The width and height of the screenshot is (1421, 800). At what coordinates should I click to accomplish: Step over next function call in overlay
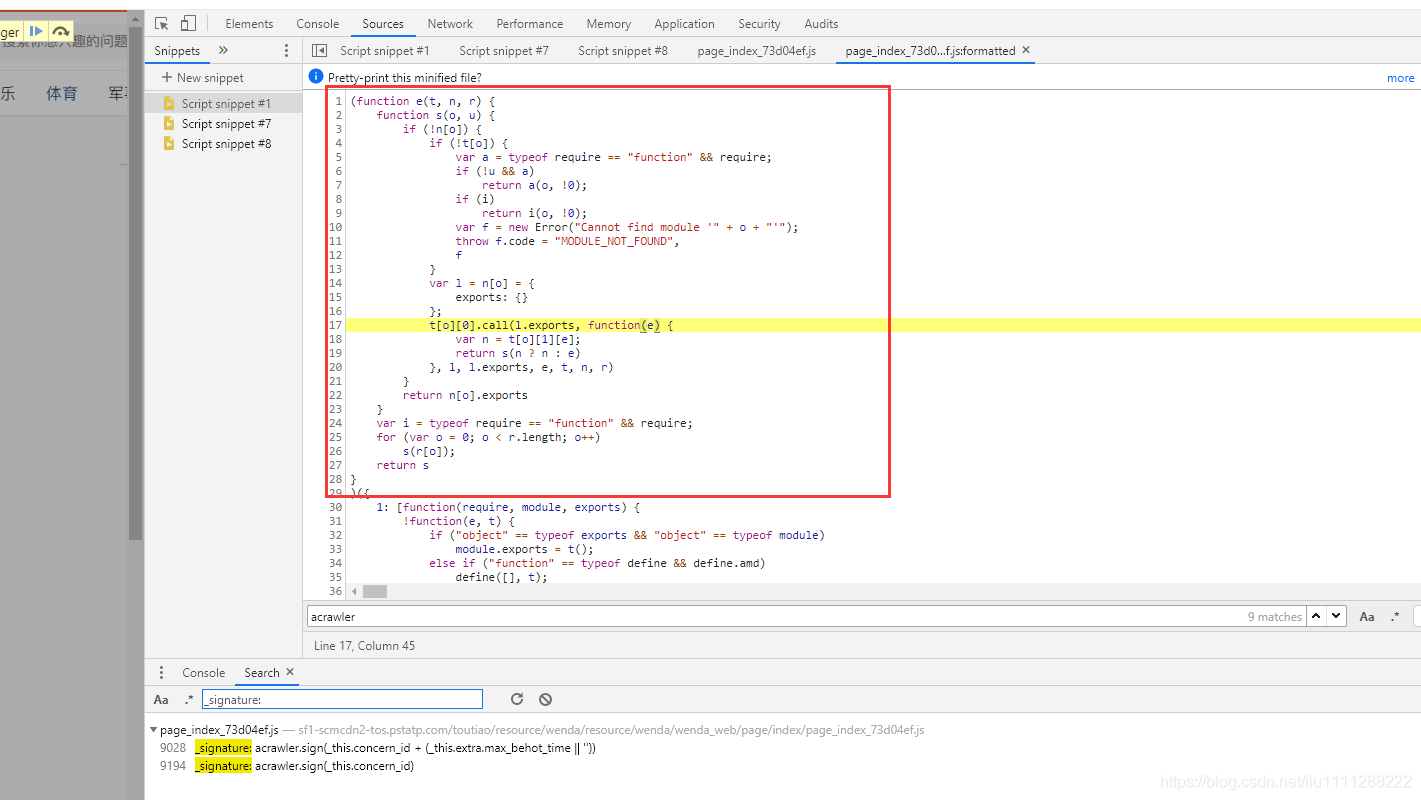(61, 32)
